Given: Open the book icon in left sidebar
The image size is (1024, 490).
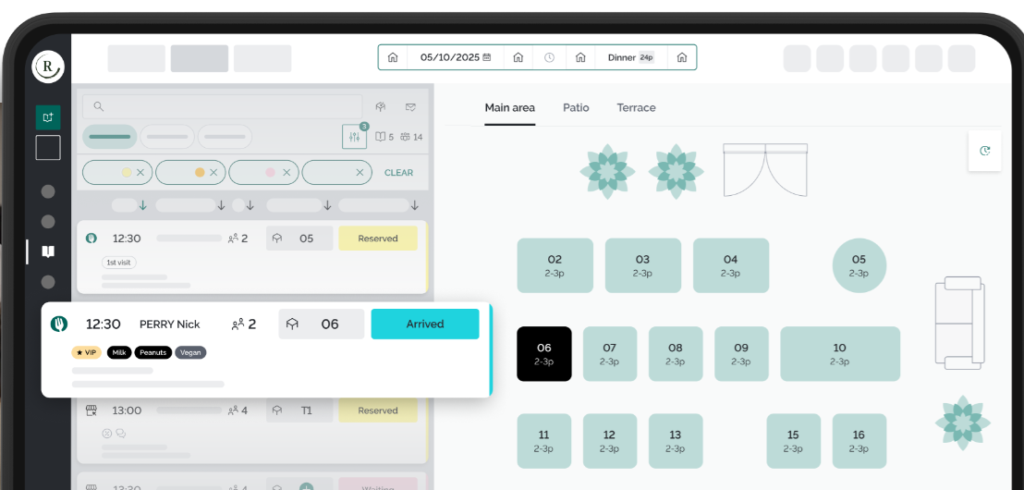Looking at the screenshot, I should (x=48, y=252).
